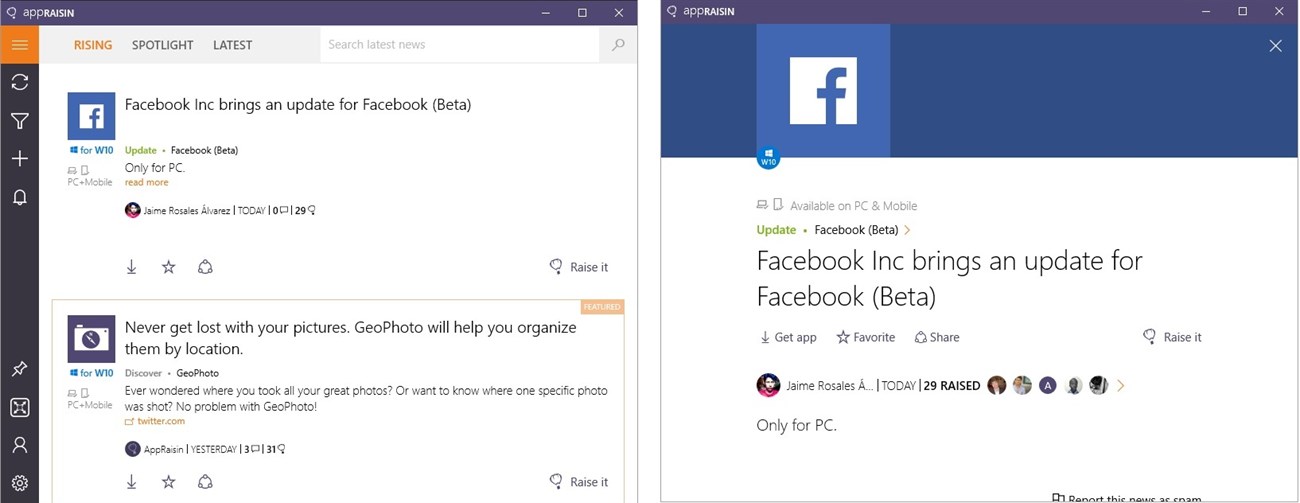Viewport: 1300px width, 503px height.
Task: Click the pin icon in sidebar
Action: pos(19,369)
